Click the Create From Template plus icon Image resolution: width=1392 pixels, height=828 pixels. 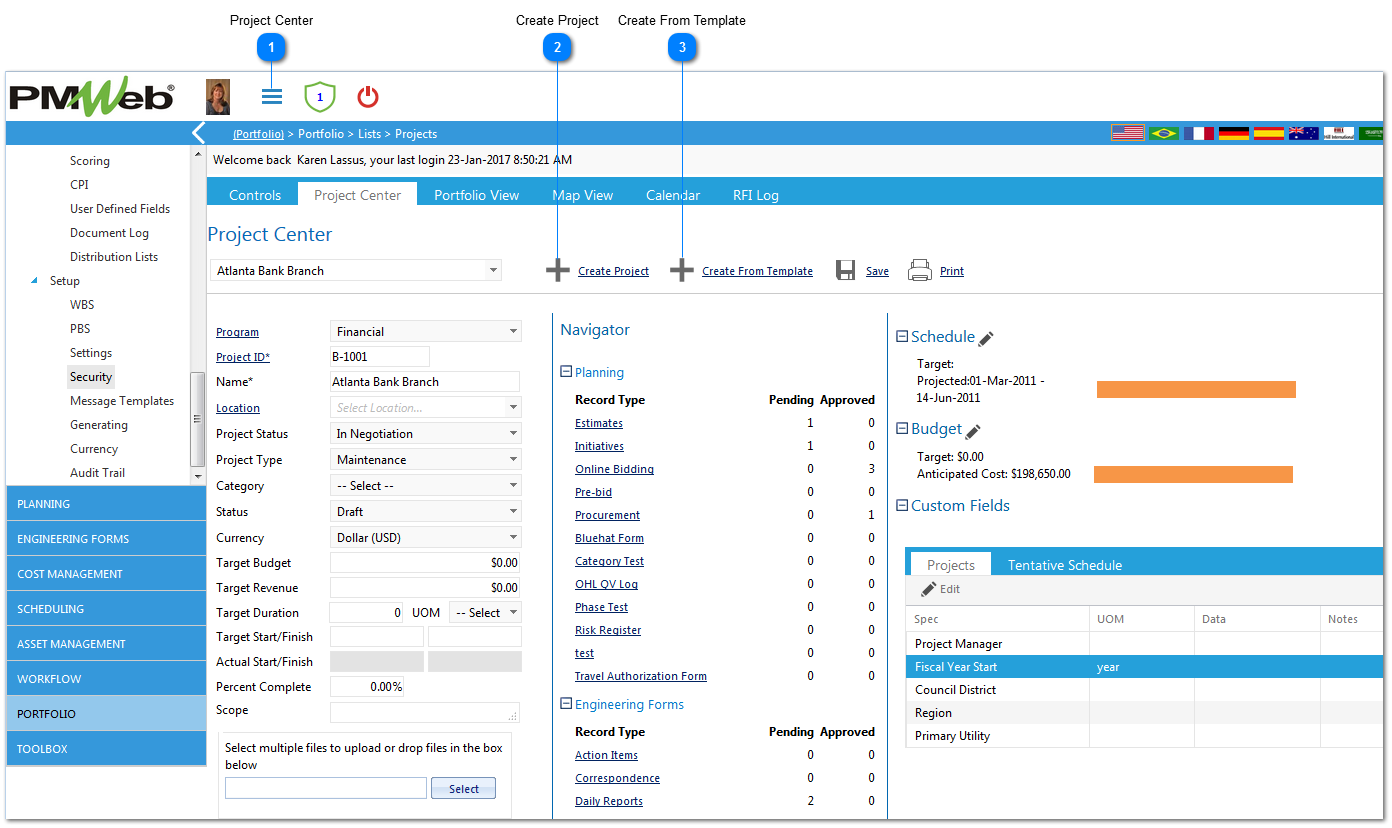[682, 271]
